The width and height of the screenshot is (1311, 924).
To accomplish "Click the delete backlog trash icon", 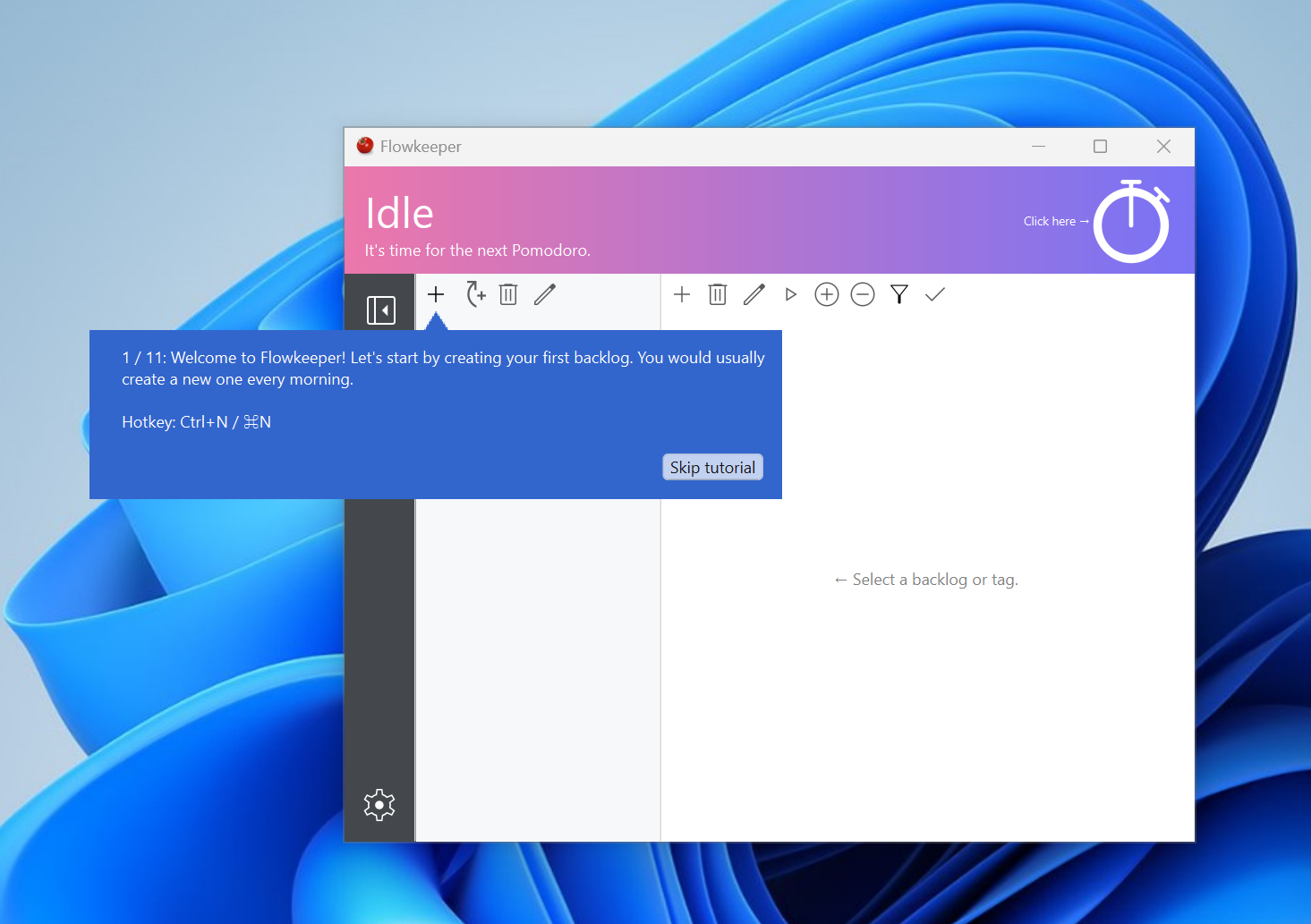I will point(508,294).
